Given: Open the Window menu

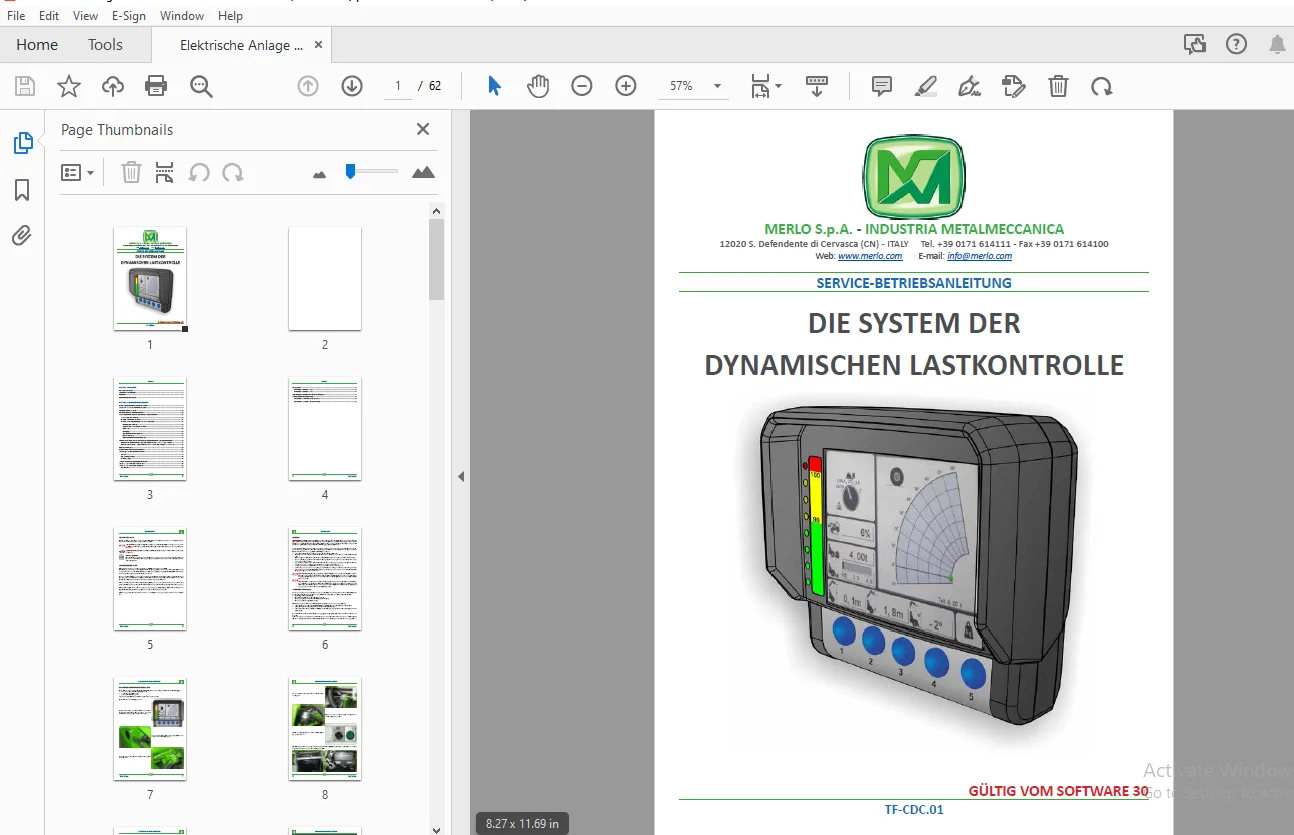Looking at the screenshot, I should [x=182, y=16].
